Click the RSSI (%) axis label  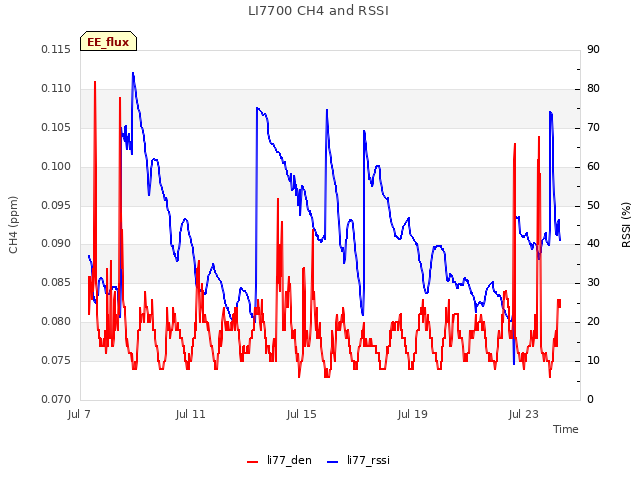click(x=626, y=225)
